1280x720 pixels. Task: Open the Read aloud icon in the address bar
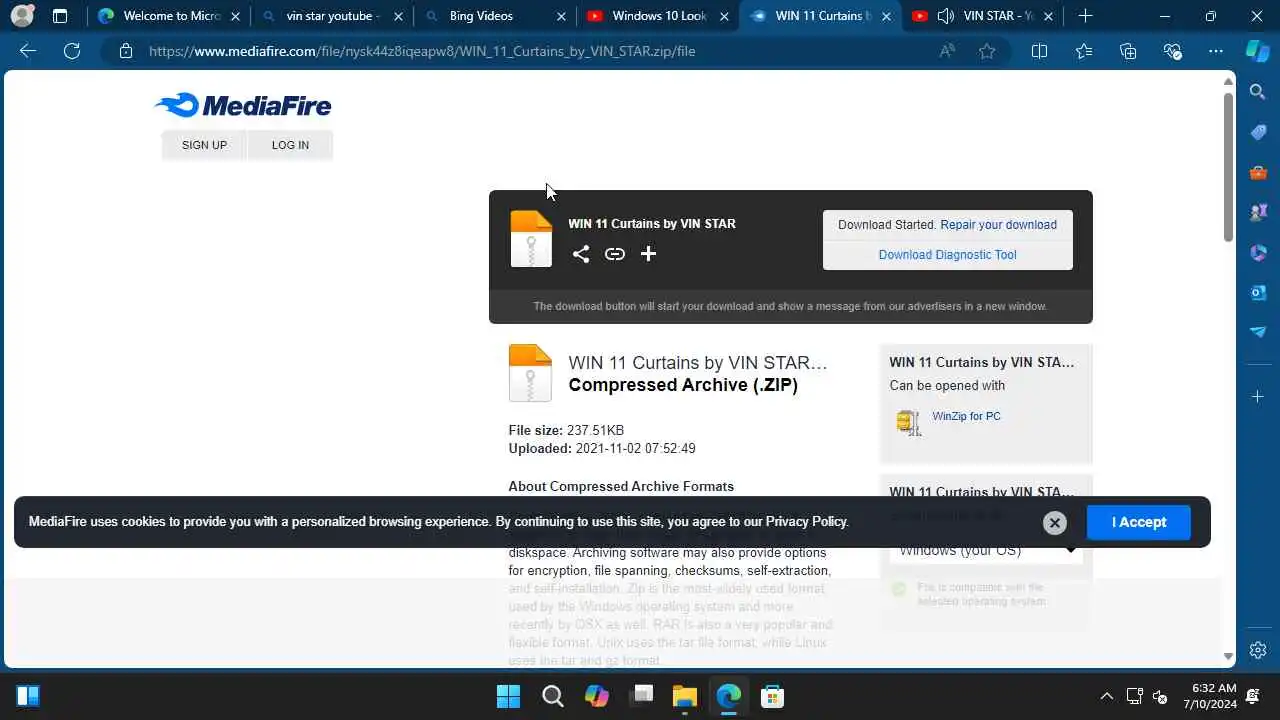click(x=947, y=51)
